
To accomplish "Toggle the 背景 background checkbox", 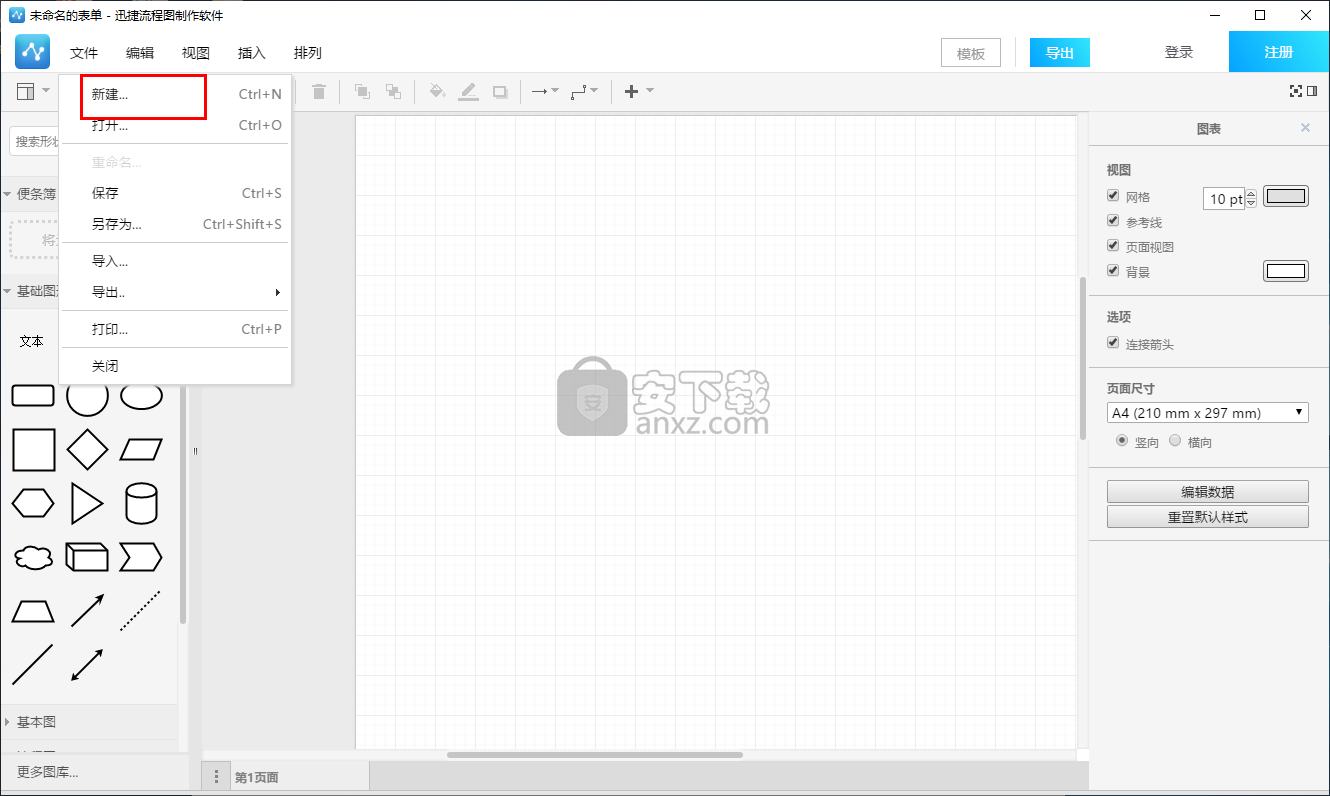I will (x=1113, y=271).
